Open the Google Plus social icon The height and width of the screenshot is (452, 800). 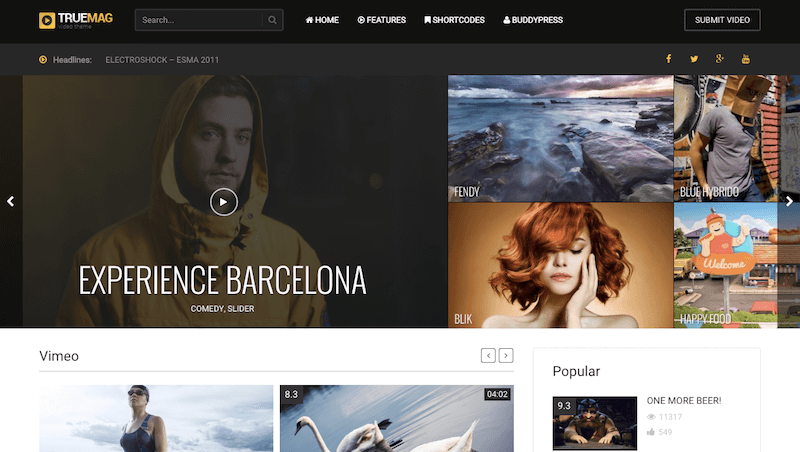tap(720, 59)
